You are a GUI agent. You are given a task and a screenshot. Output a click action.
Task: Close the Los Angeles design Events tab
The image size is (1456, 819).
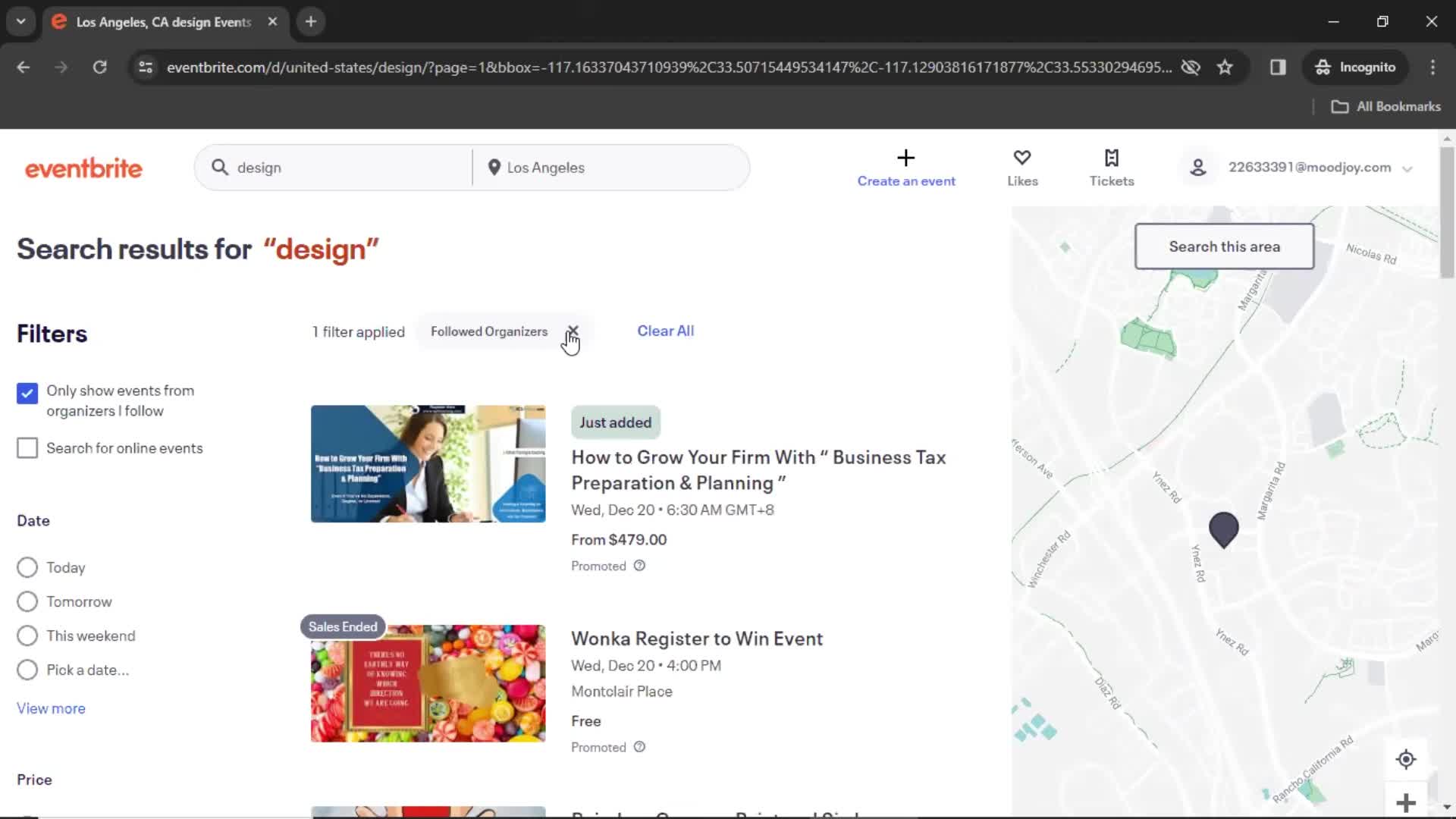pyautogui.click(x=272, y=22)
